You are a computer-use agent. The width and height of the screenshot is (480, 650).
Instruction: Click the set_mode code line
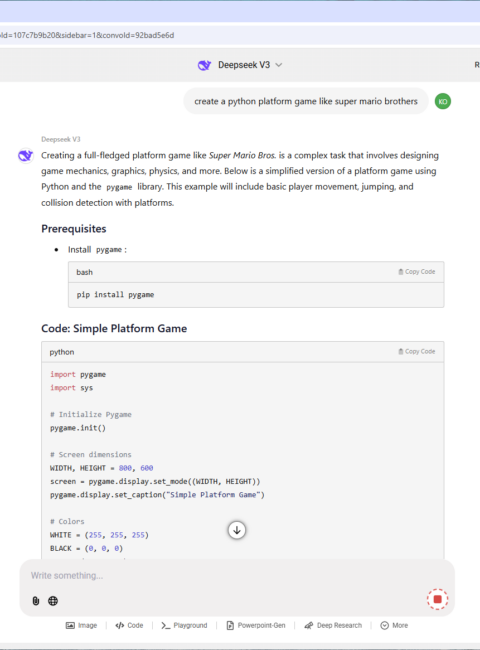click(155, 481)
